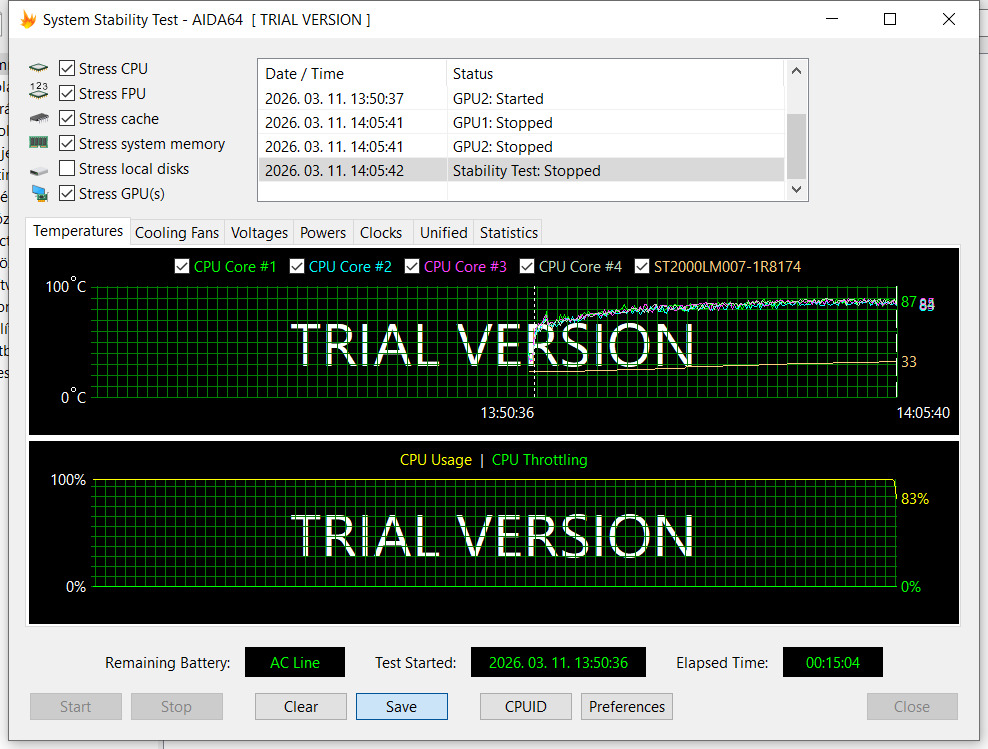Screen dimensions: 988x749
Task: Minimize the System Stability Test window
Action: [x=832, y=20]
